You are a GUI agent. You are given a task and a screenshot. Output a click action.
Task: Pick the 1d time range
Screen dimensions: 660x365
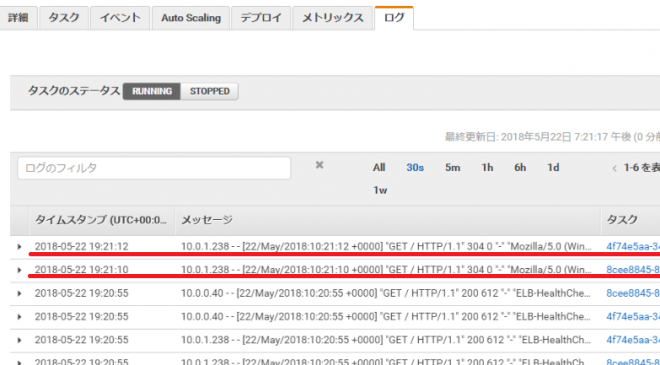(x=553, y=168)
